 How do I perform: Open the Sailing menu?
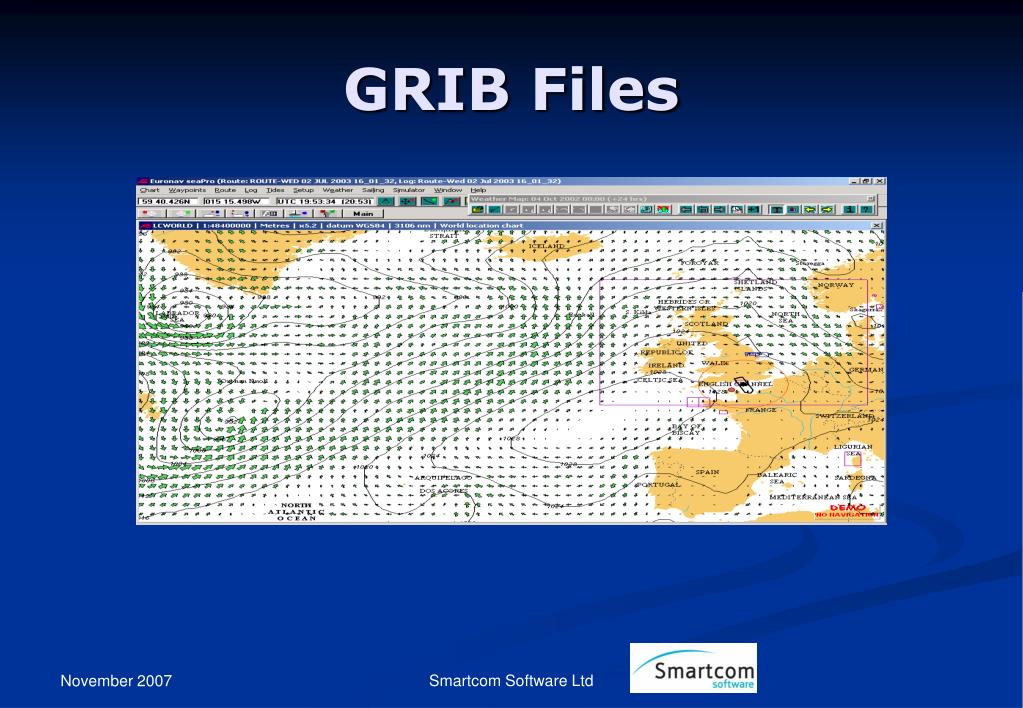373,190
